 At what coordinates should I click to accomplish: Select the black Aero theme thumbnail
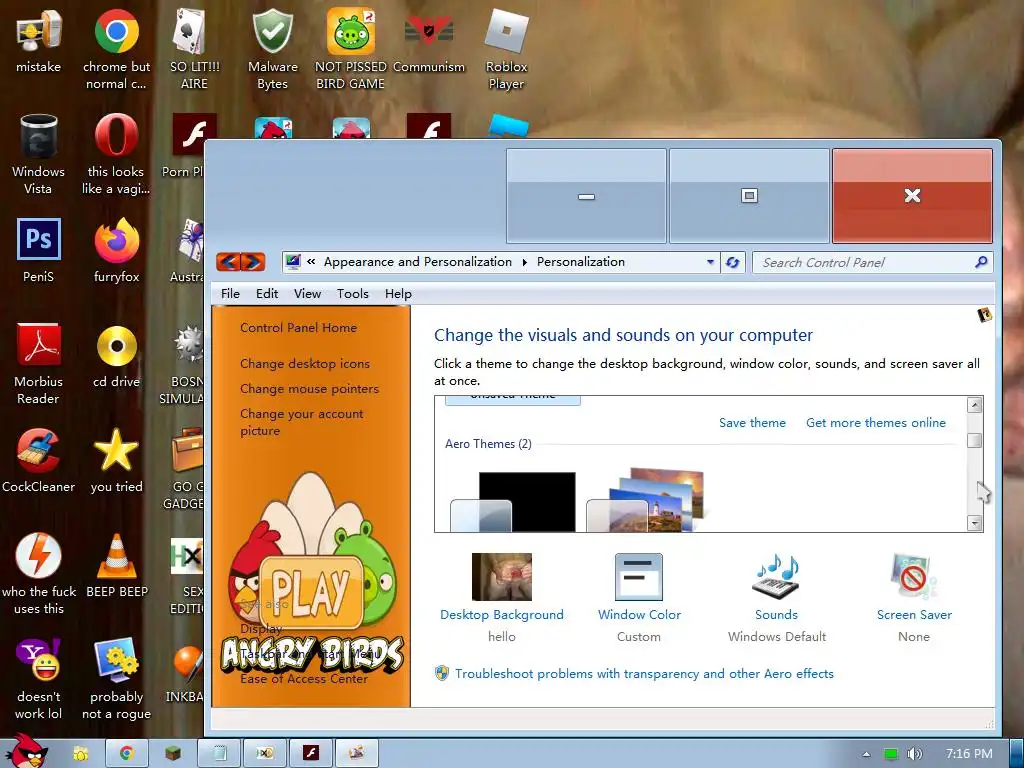[x=513, y=501]
